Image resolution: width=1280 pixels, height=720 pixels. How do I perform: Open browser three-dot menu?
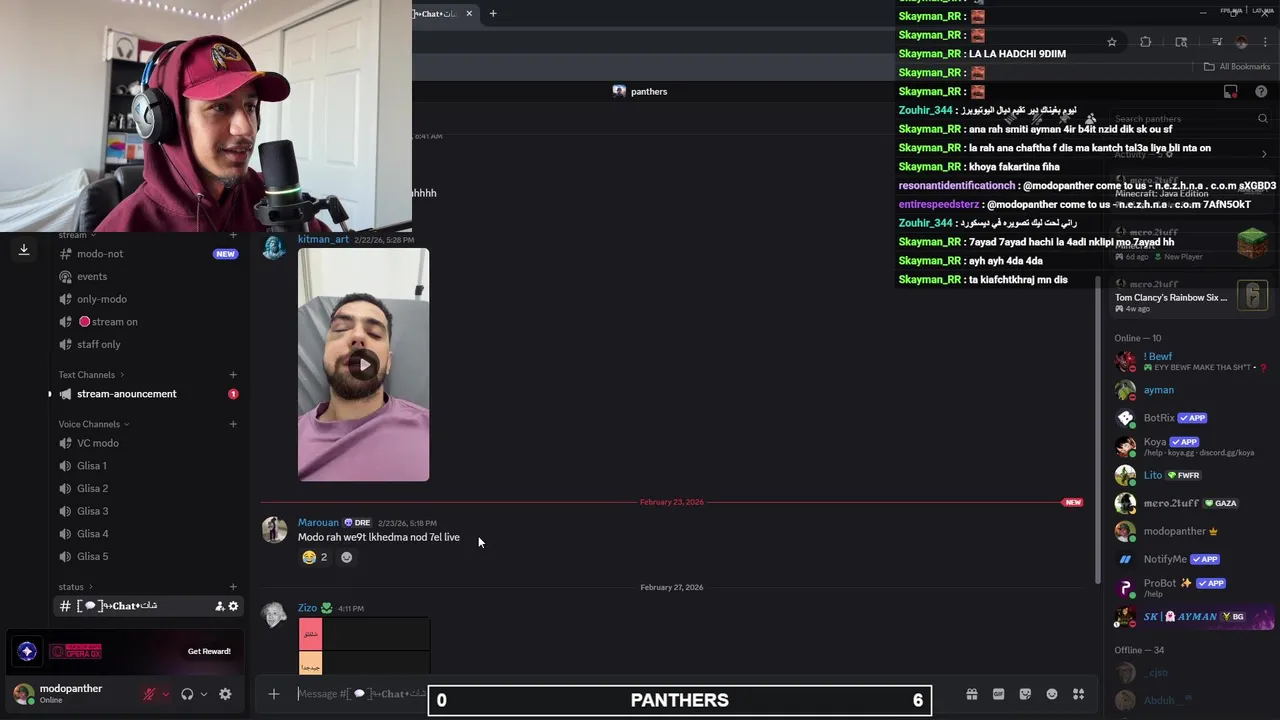pyautogui.click(x=1265, y=42)
